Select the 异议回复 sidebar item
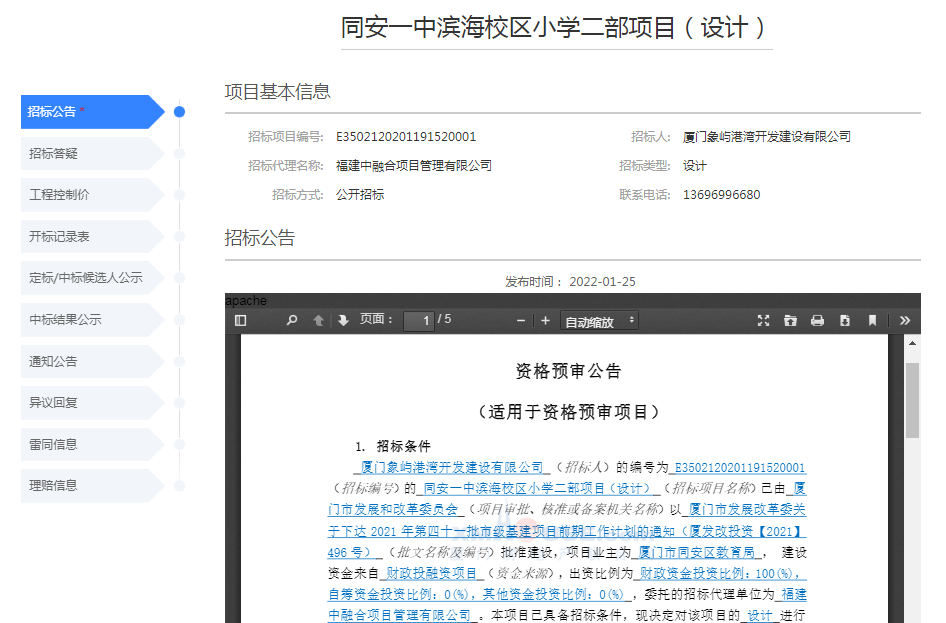 pos(90,403)
